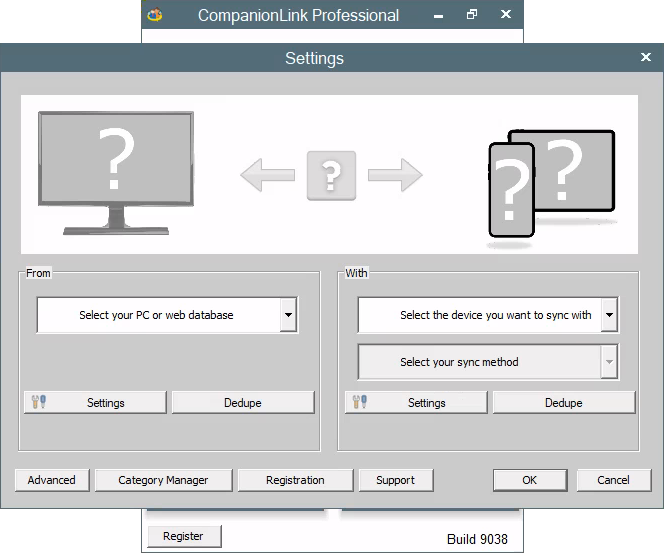Click the center question-mark sync icon

coord(331,175)
